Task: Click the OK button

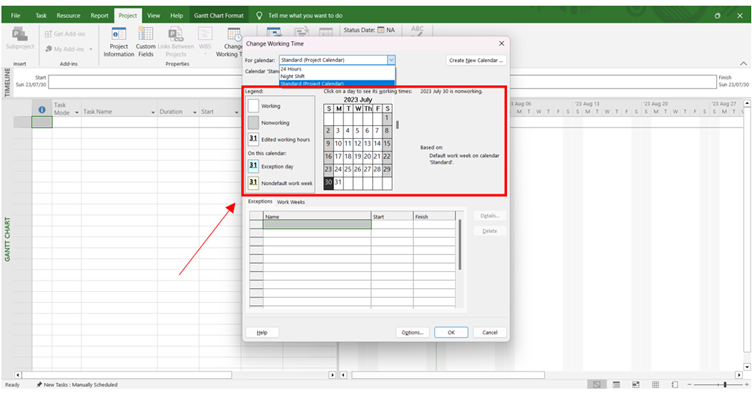Action: [x=451, y=332]
